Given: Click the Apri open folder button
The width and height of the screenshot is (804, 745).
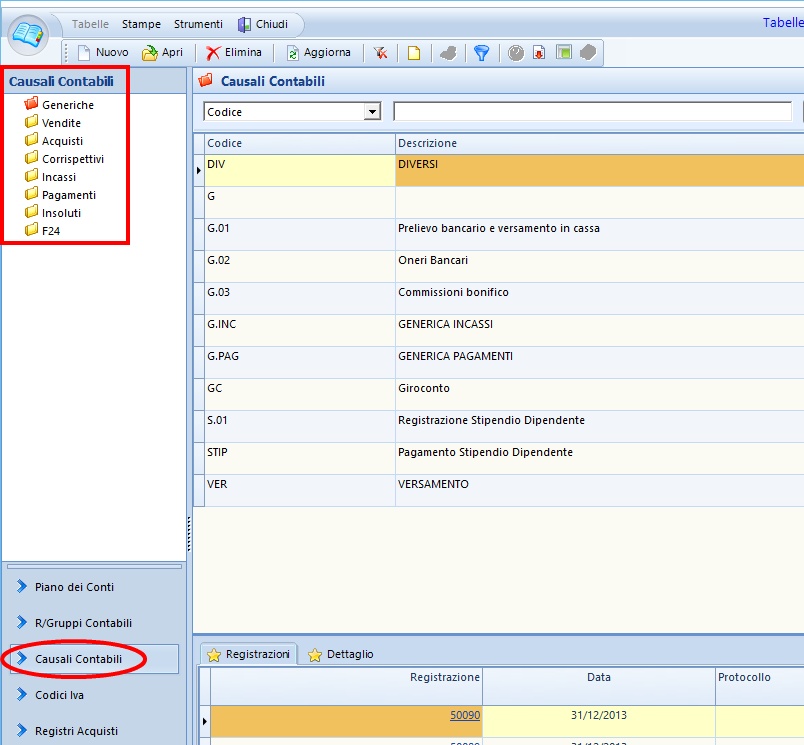Looking at the screenshot, I should click(x=163, y=53).
